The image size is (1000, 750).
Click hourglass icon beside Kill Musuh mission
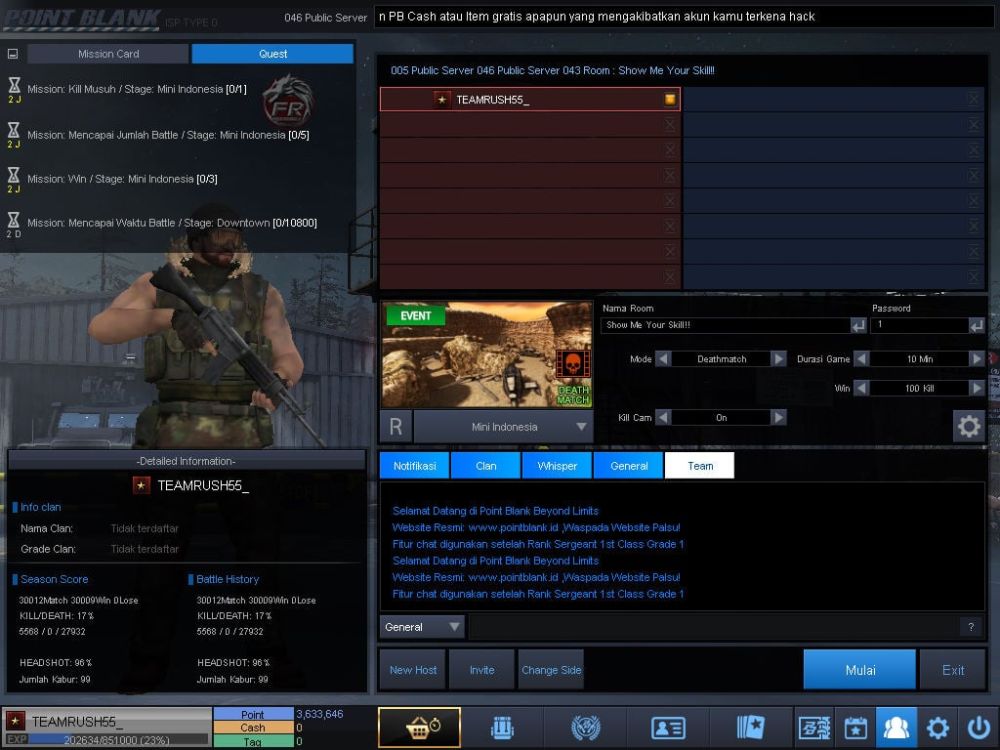click(x=14, y=85)
